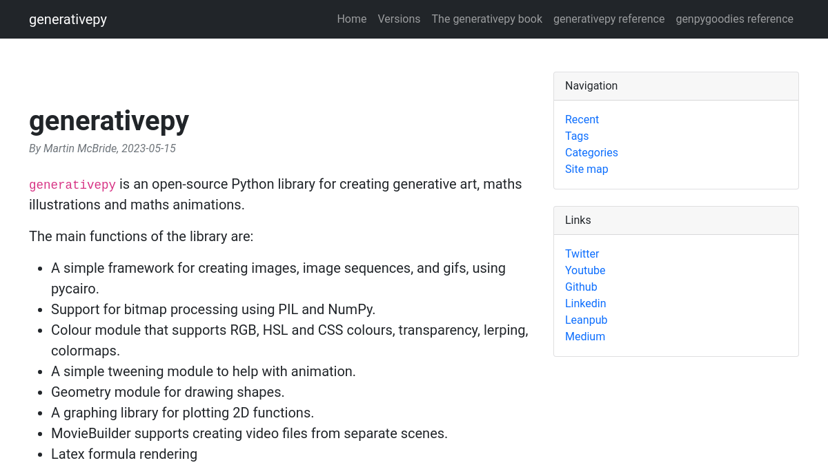The image size is (828, 465).
Task: Follow the Recent link in Navigation
Action: (x=582, y=119)
